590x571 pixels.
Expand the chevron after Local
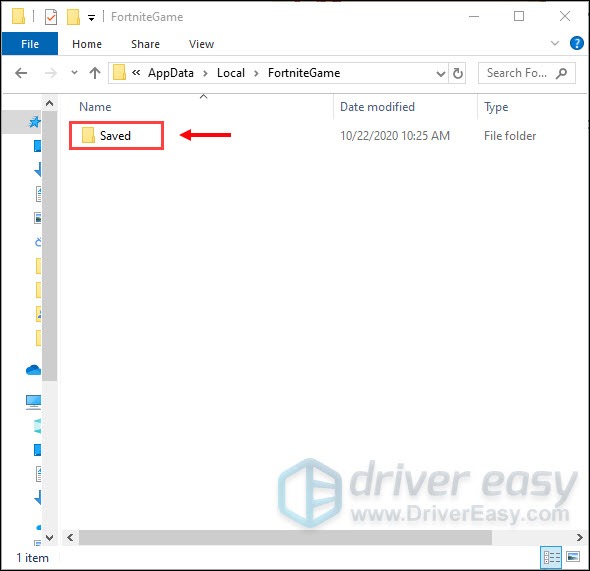(256, 73)
